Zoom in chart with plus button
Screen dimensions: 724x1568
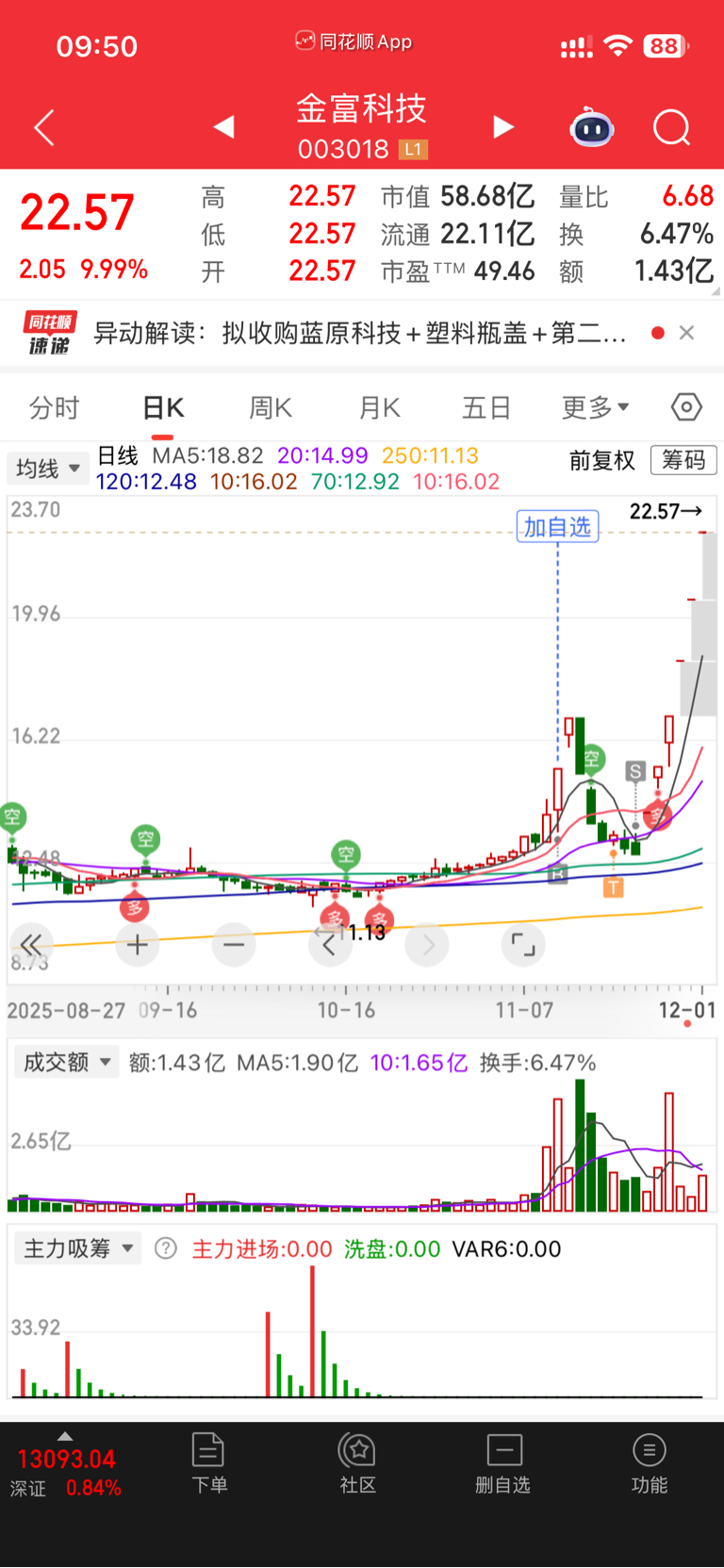pyautogui.click(x=138, y=944)
